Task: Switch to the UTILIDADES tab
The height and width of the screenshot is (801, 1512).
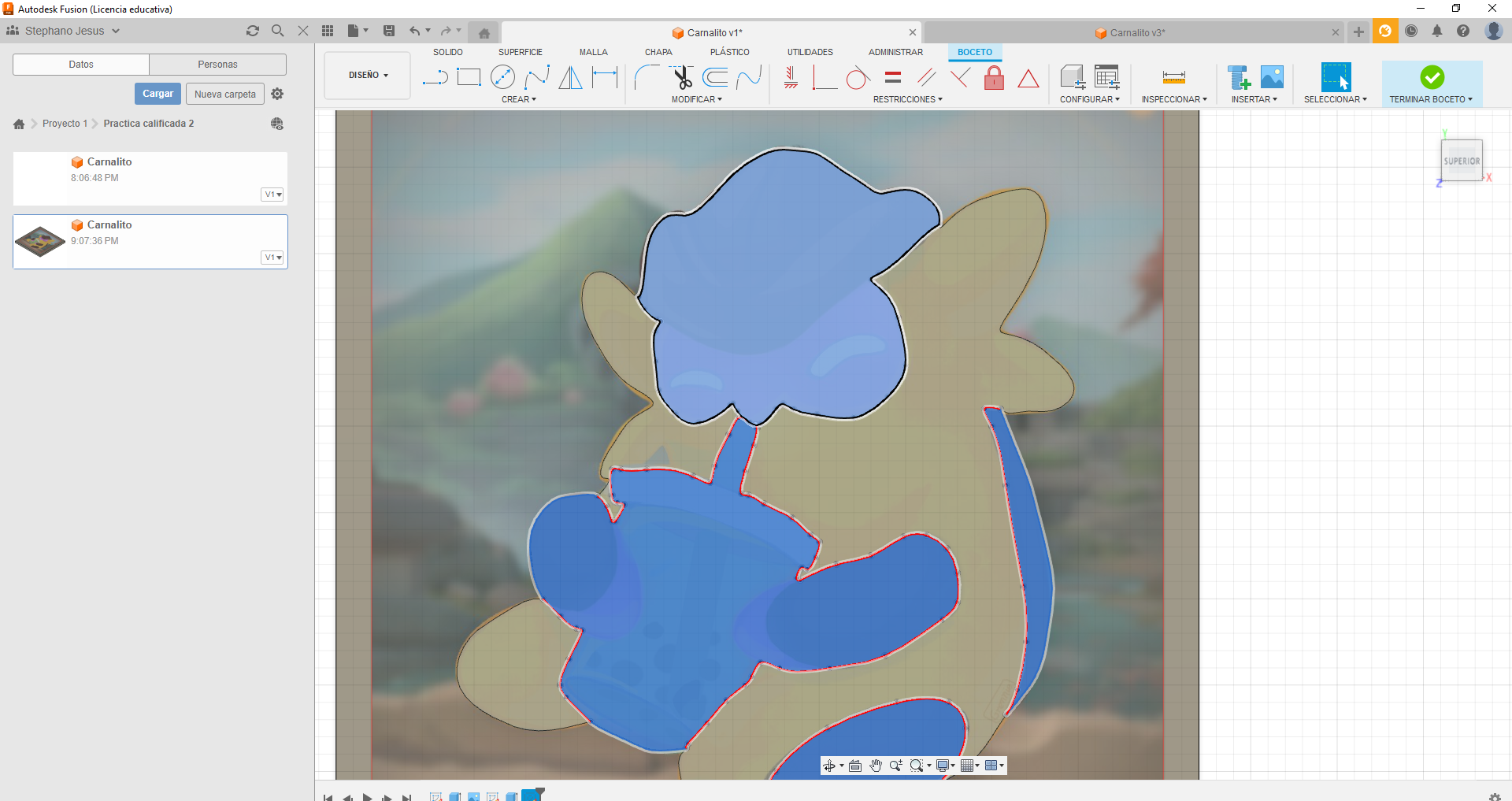Action: pos(810,52)
